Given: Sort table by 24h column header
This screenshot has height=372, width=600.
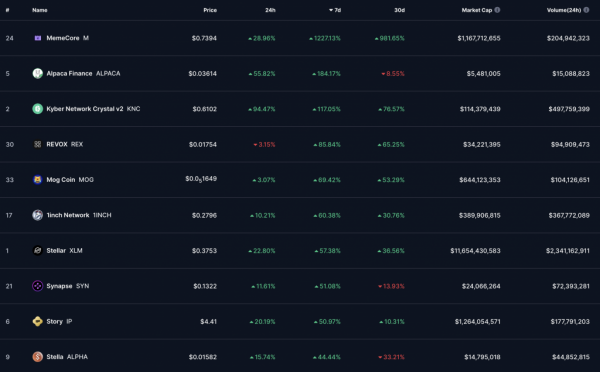Looking at the screenshot, I should pos(270,10).
